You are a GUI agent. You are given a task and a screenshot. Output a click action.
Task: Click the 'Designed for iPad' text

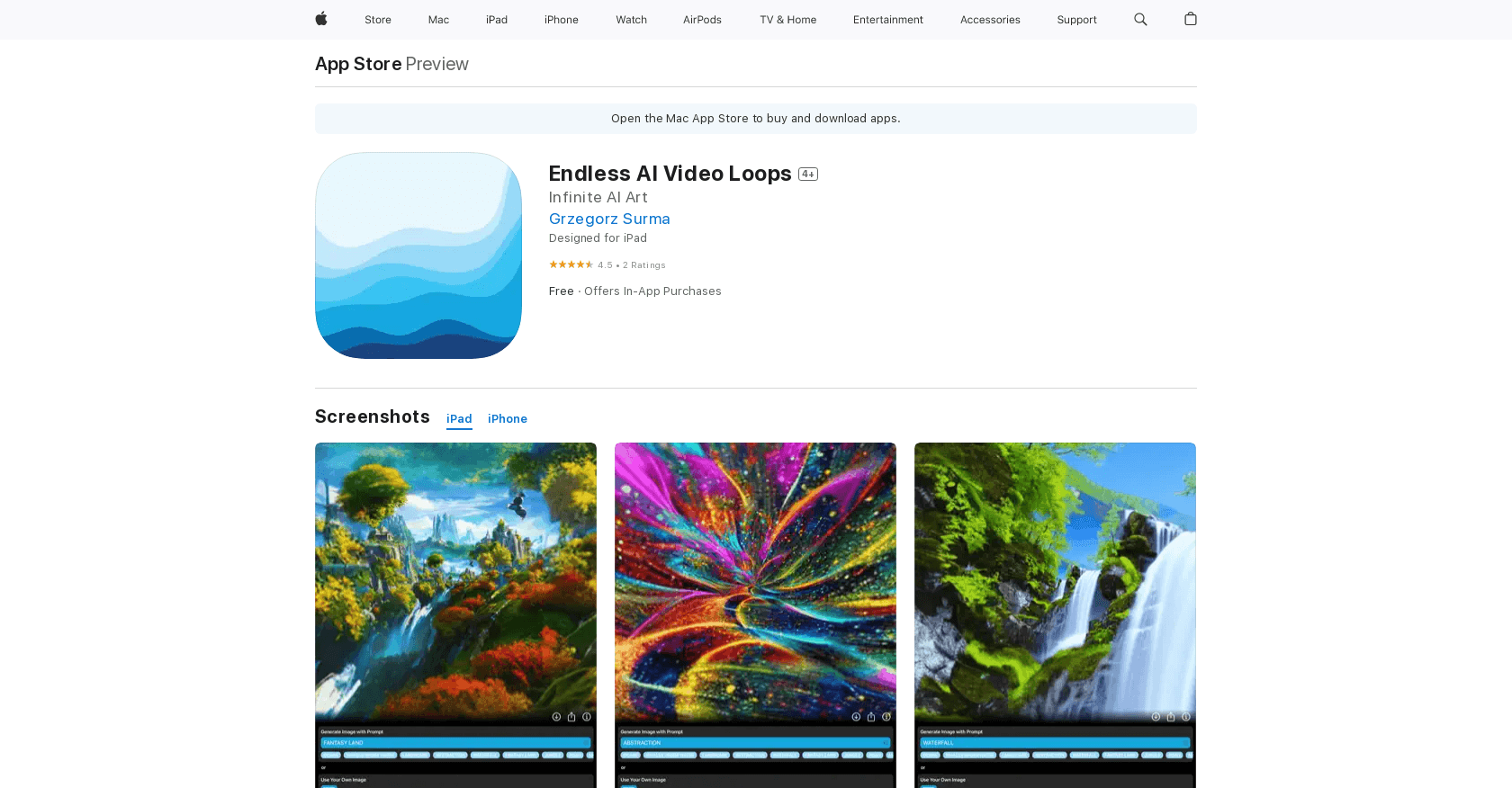[598, 238]
